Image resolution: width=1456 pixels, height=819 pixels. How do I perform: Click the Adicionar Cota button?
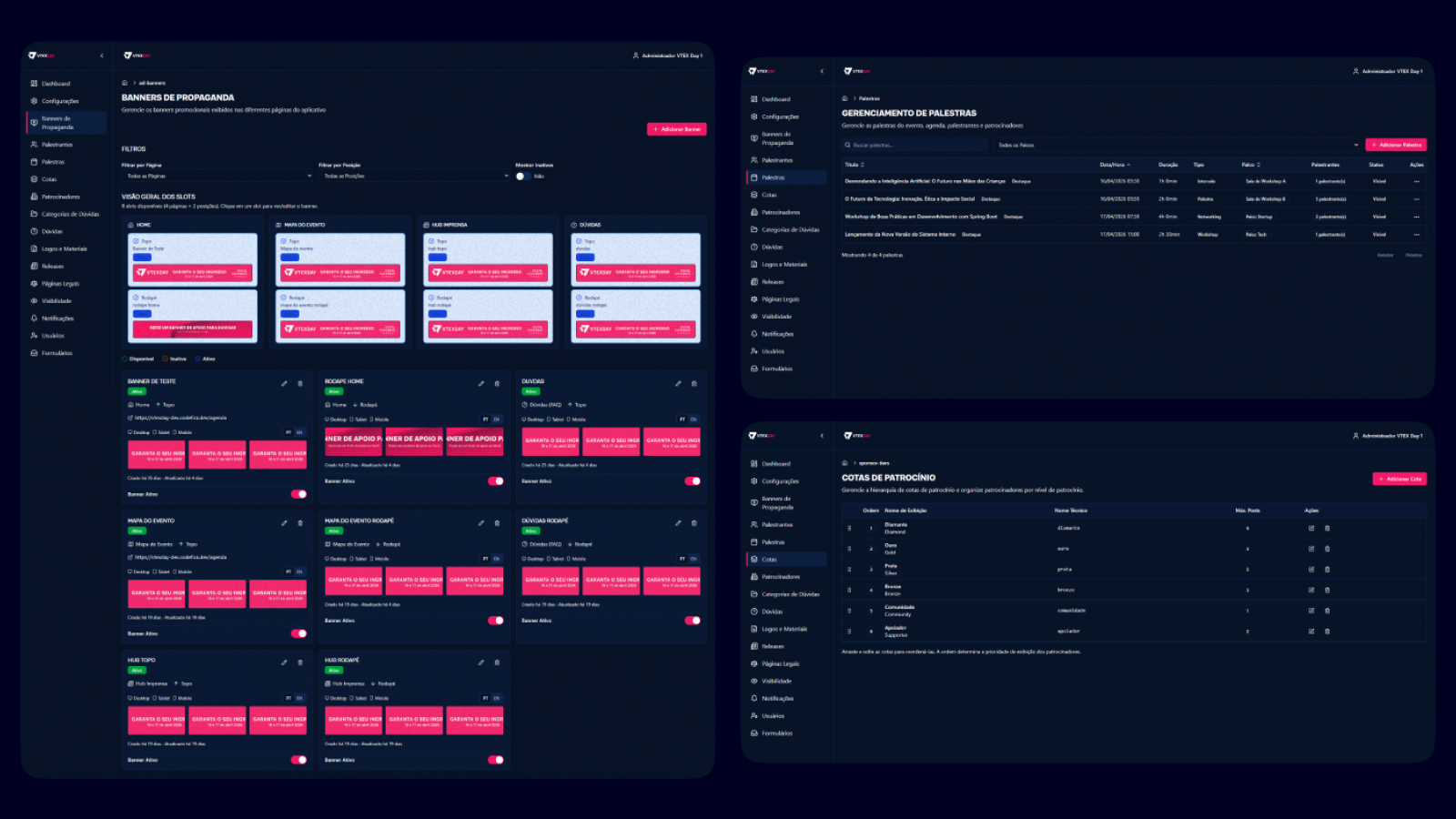pyautogui.click(x=1400, y=479)
